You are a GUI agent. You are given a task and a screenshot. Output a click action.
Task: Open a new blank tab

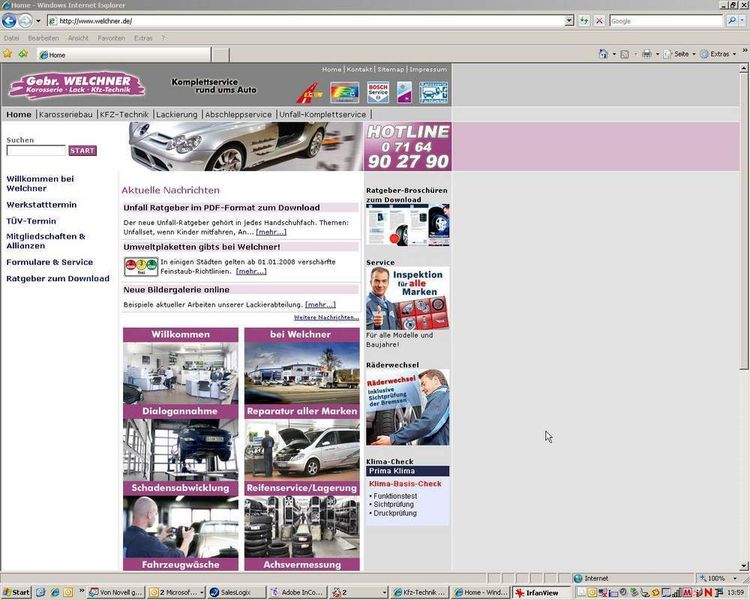(221, 55)
